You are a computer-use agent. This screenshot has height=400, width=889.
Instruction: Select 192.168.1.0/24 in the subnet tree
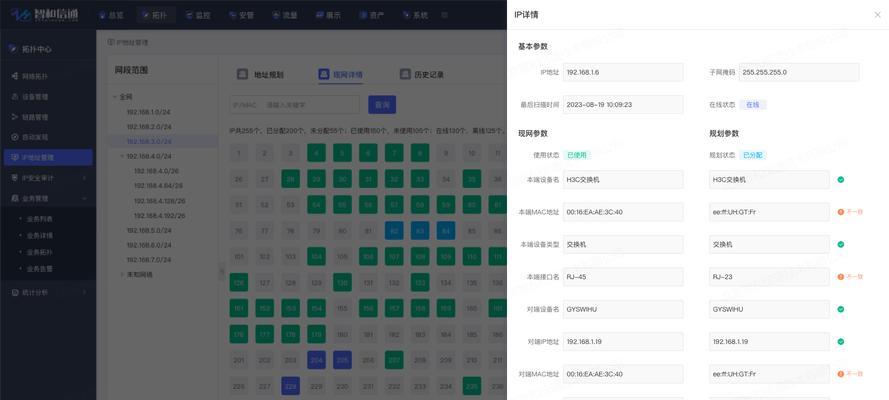149,112
